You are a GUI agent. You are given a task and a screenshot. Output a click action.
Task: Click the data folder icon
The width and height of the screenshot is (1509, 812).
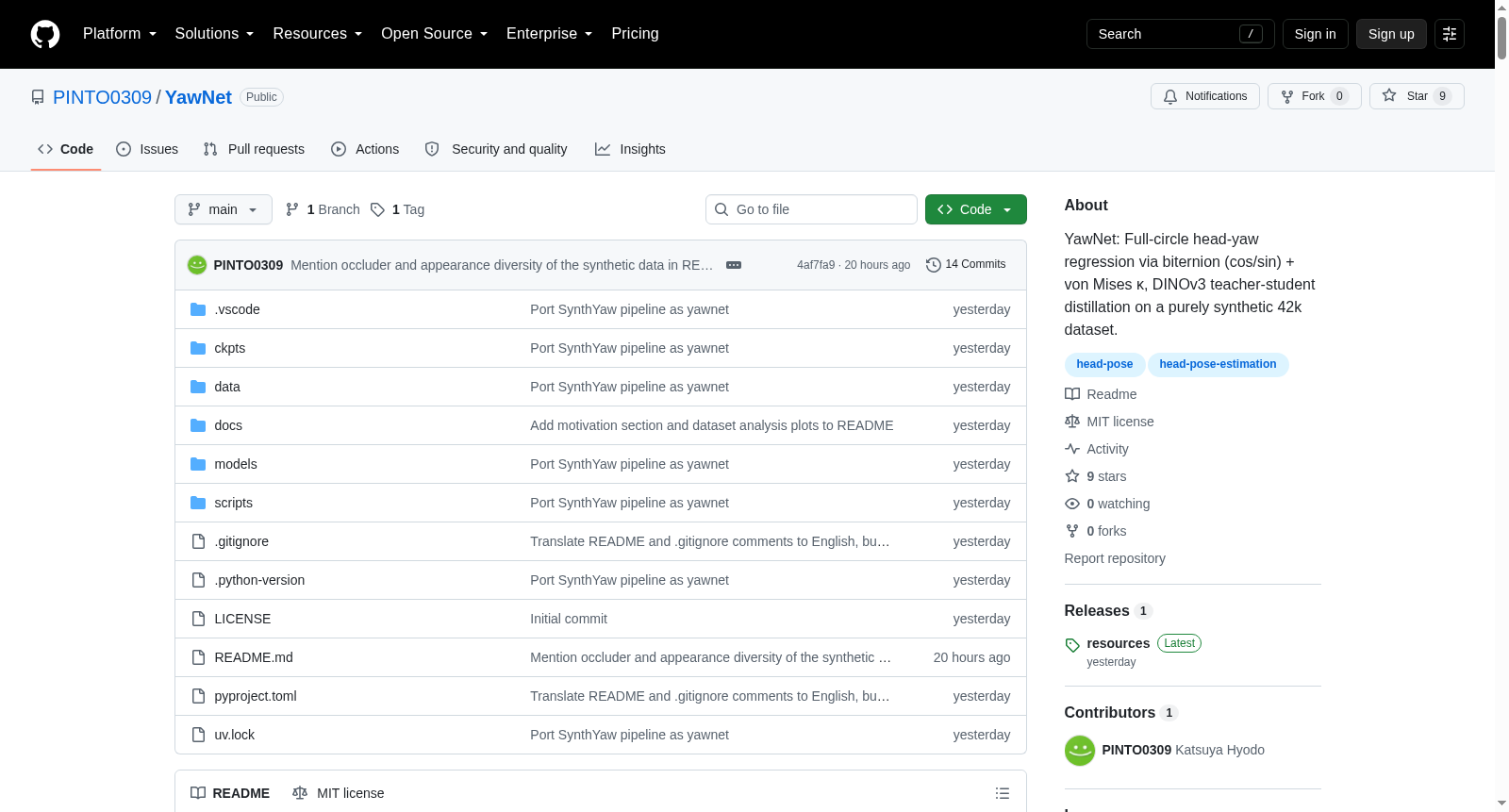tap(198, 387)
